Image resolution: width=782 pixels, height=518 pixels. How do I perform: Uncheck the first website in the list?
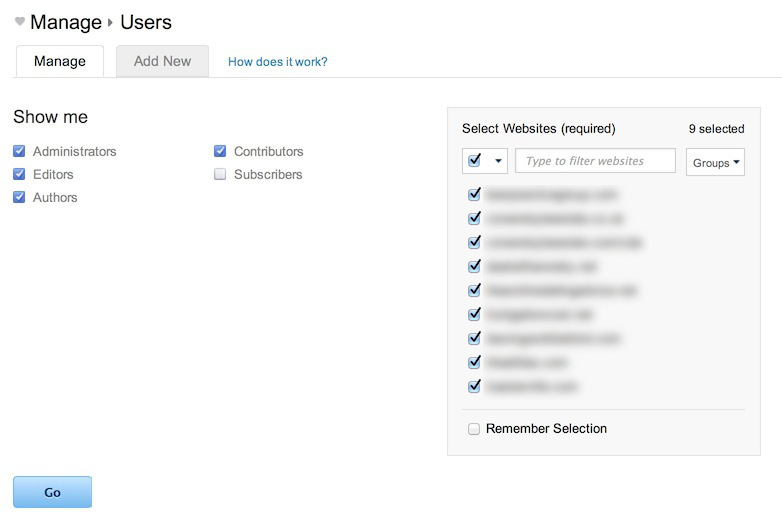point(474,195)
